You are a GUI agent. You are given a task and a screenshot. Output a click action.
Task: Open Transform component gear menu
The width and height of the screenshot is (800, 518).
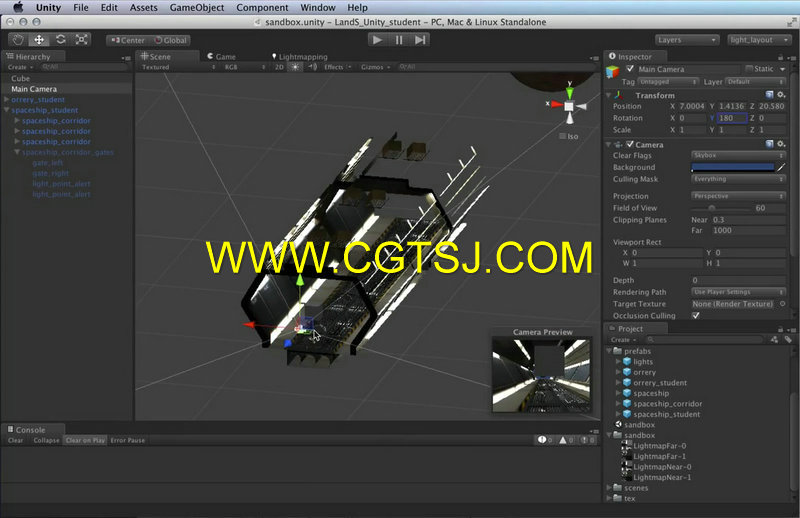click(781, 95)
